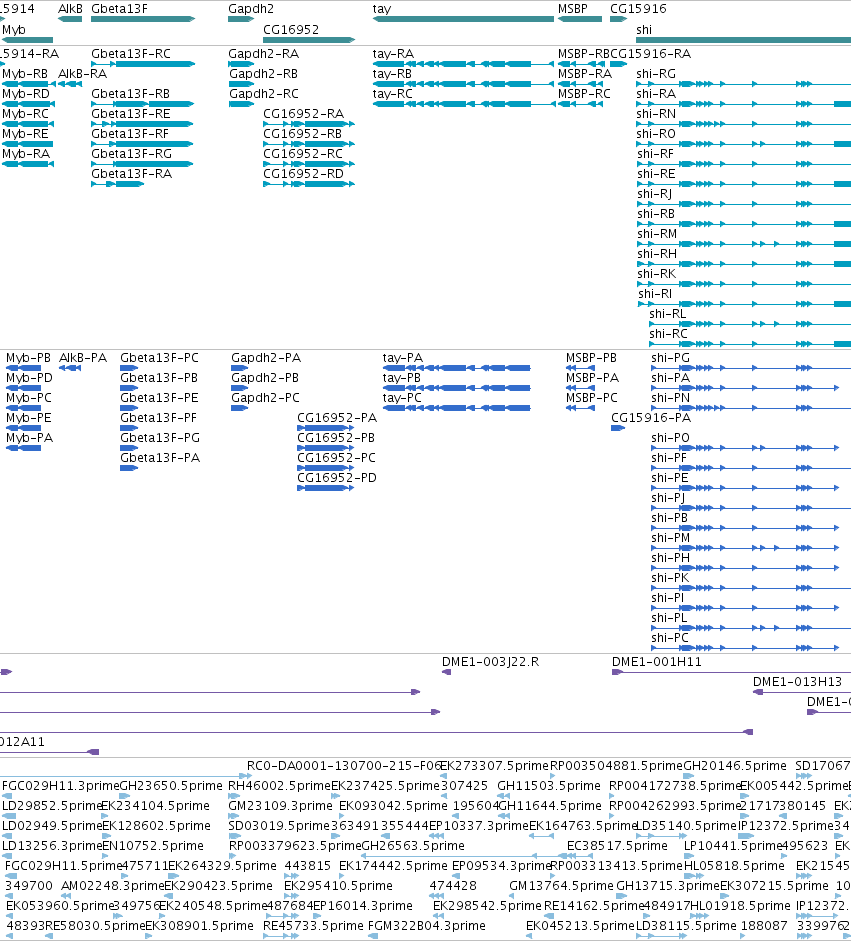Click the MSBP gene label

573,8
